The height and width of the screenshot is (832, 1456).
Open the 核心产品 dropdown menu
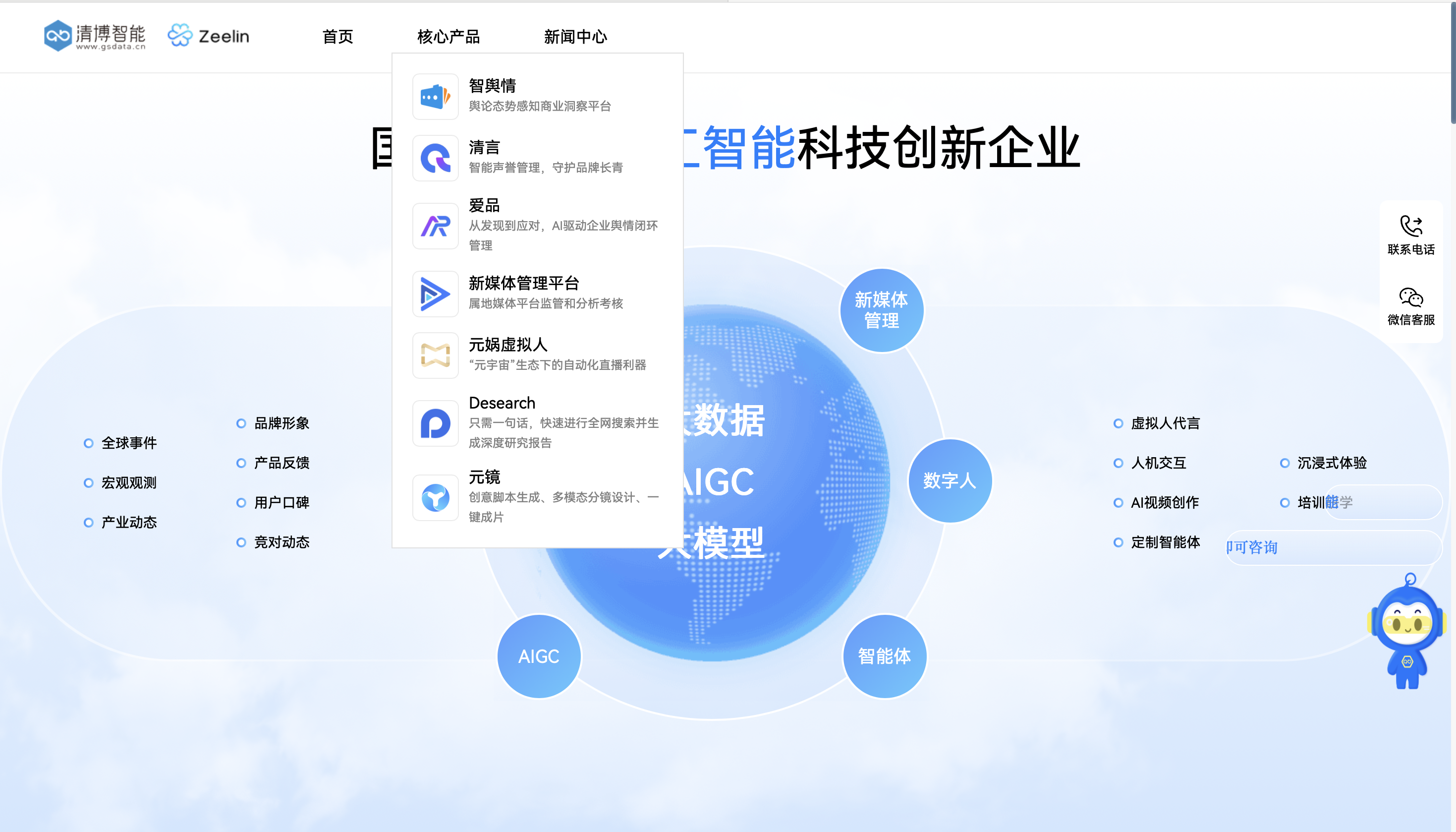pyautogui.click(x=449, y=37)
